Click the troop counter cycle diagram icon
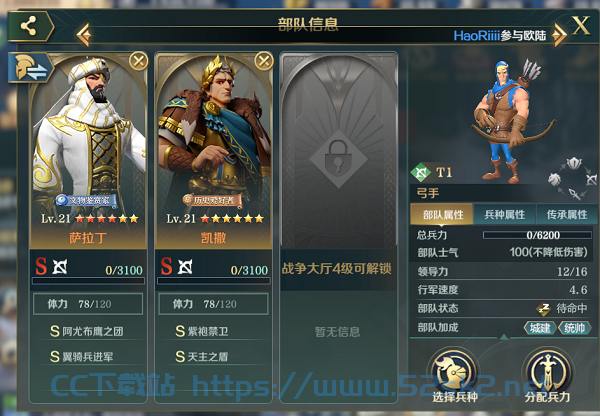The image size is (600, 416). pos(573,178)
